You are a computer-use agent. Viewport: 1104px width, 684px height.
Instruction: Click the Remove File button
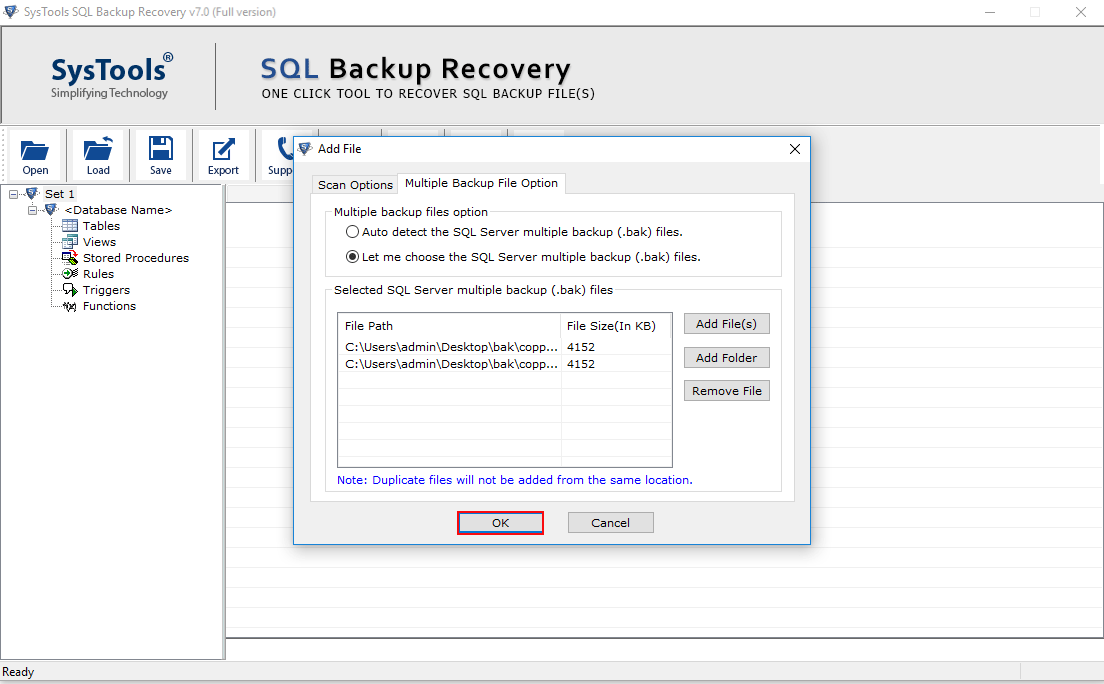click(x=727, y=391)
